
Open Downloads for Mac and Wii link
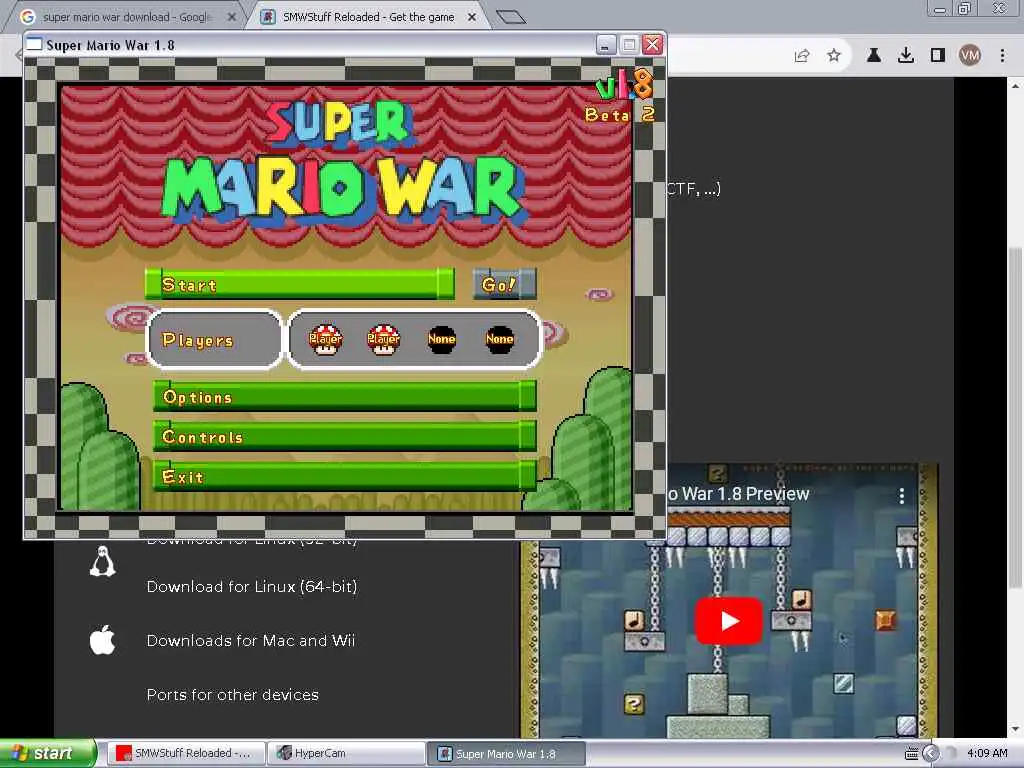(251, 641)
